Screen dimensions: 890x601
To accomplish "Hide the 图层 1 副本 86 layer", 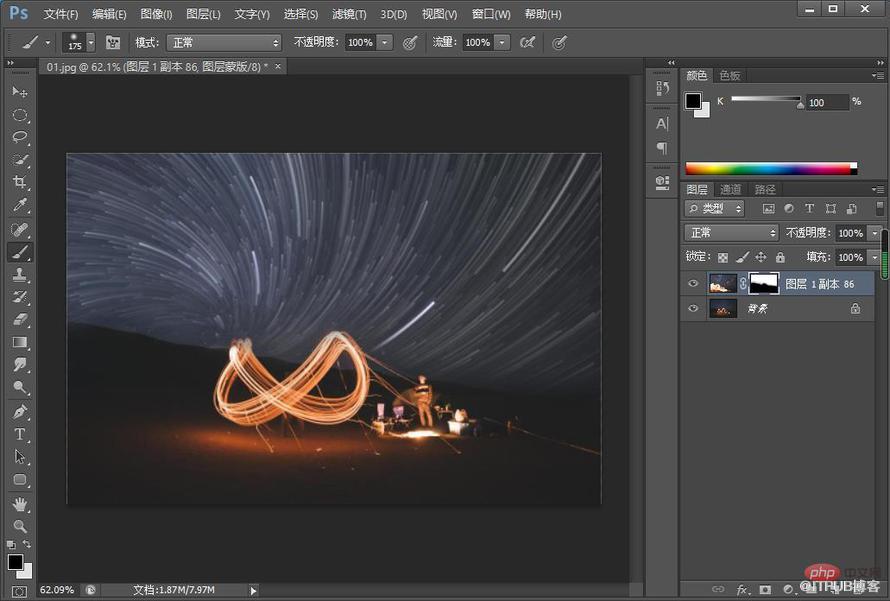I will point(693,284).
